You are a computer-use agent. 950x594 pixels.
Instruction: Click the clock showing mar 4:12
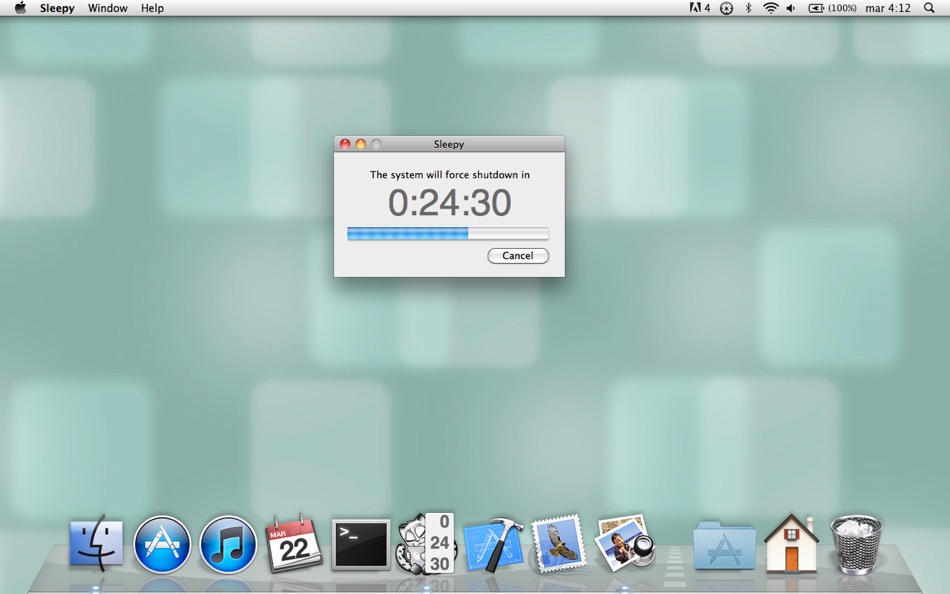tap(888, 8)
